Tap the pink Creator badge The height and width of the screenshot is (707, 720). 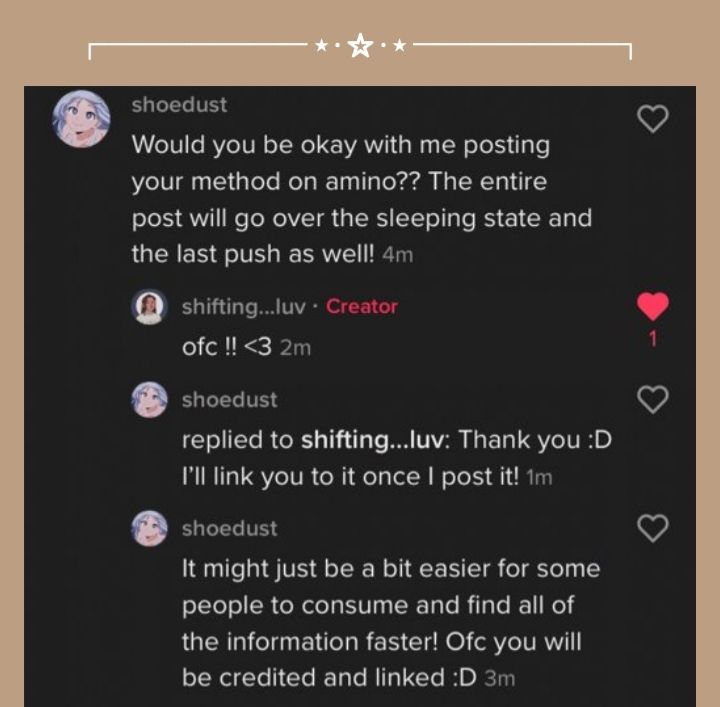362,307
